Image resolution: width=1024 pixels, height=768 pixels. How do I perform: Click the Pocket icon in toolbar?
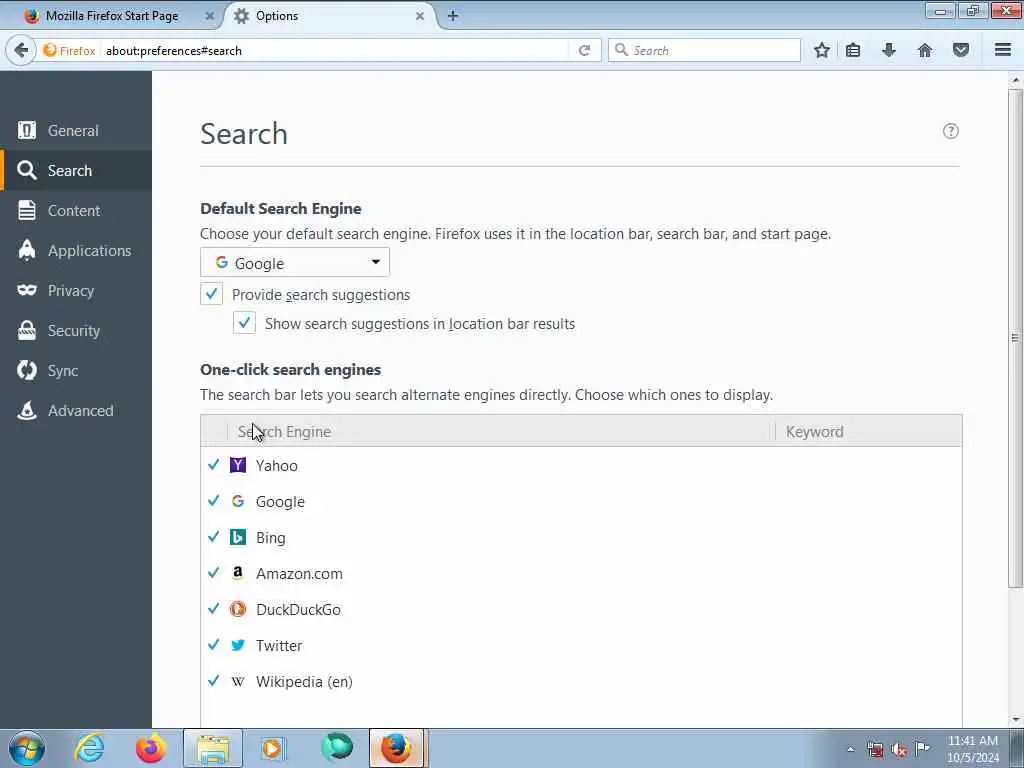coord(961,50)
